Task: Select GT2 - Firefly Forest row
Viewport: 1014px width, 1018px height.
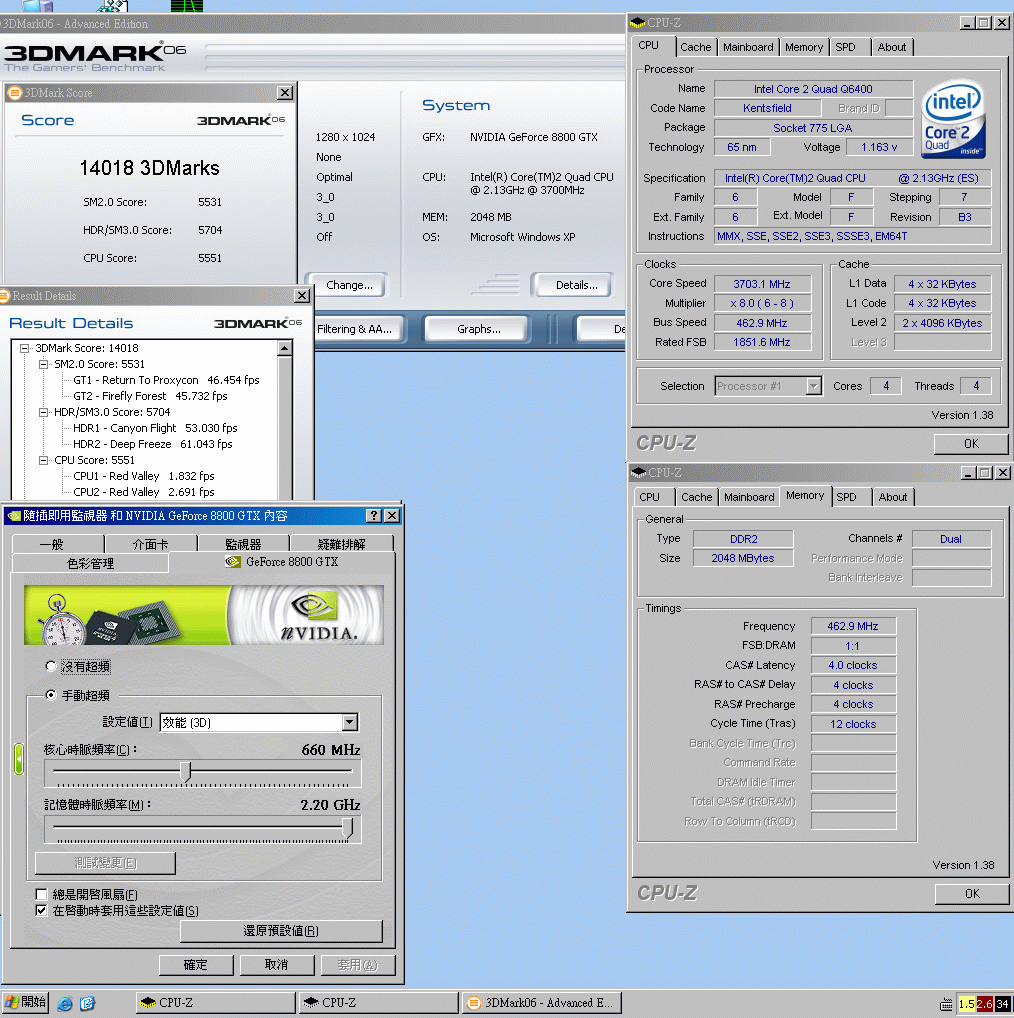Action: [x=150, y=396]
